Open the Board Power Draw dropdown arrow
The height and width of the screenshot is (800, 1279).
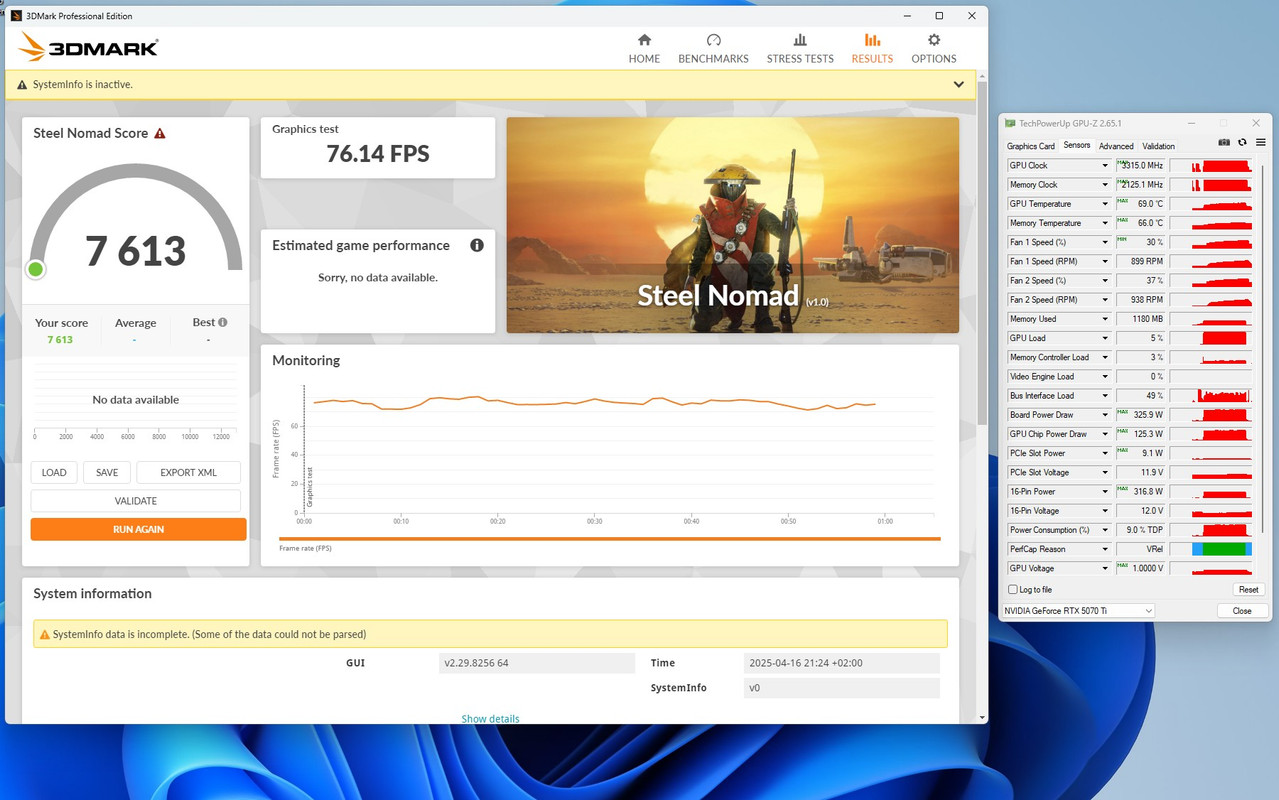1105,415
